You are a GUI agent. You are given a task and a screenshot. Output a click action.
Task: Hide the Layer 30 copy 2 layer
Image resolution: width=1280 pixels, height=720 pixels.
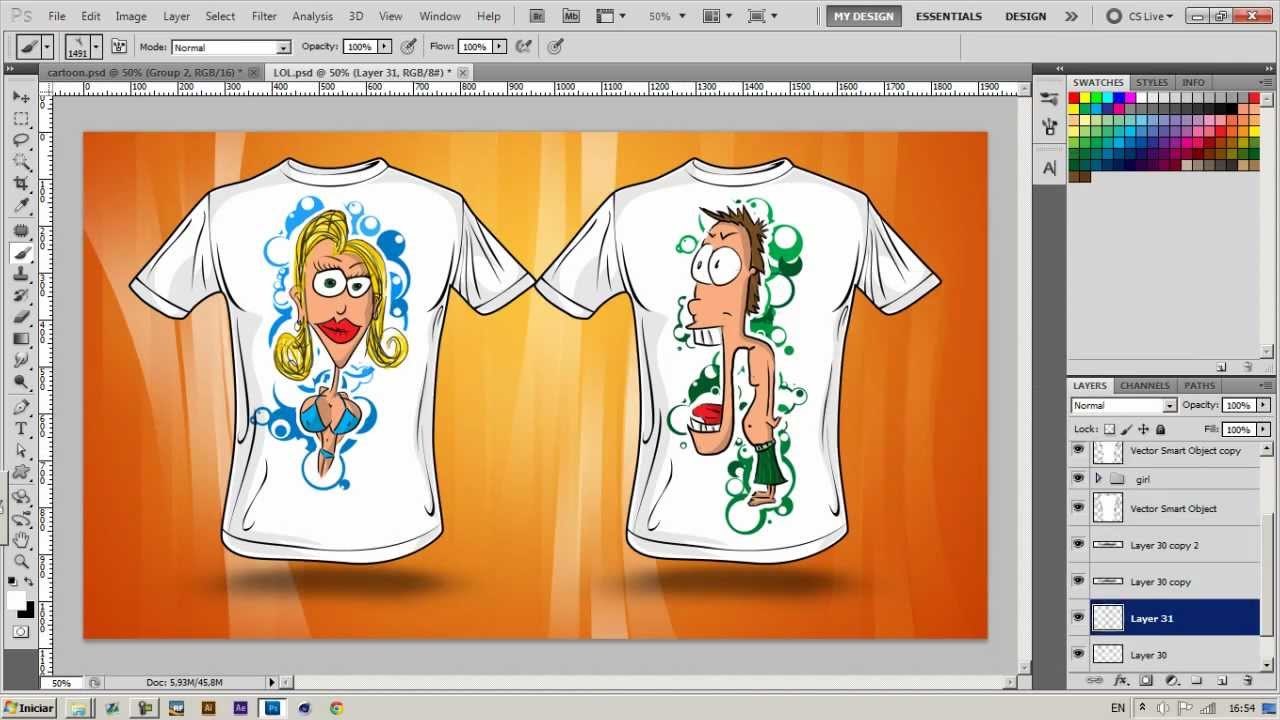click(1078, 545)
